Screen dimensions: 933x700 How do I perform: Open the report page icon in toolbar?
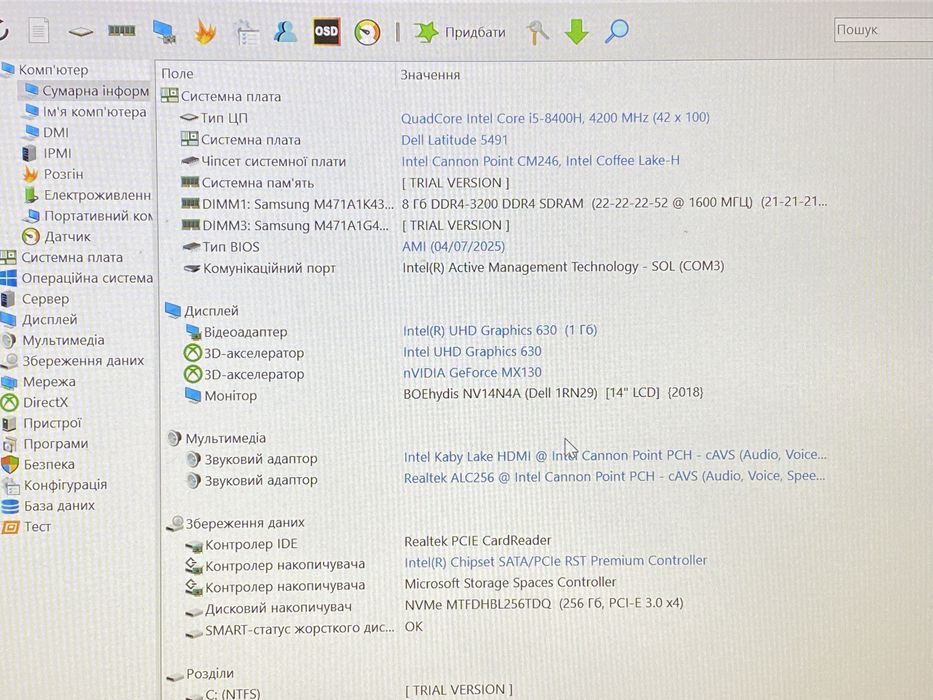(x=39, y=31)
